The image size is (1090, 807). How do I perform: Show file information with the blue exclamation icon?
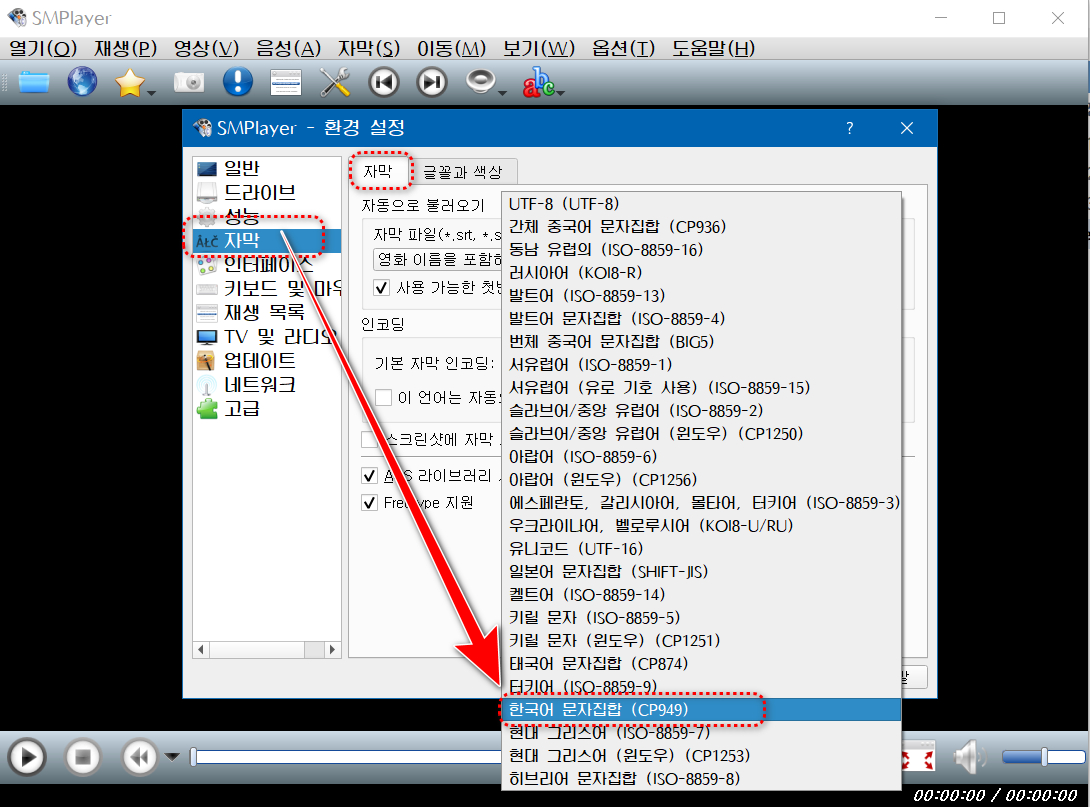tap(238, 82)
